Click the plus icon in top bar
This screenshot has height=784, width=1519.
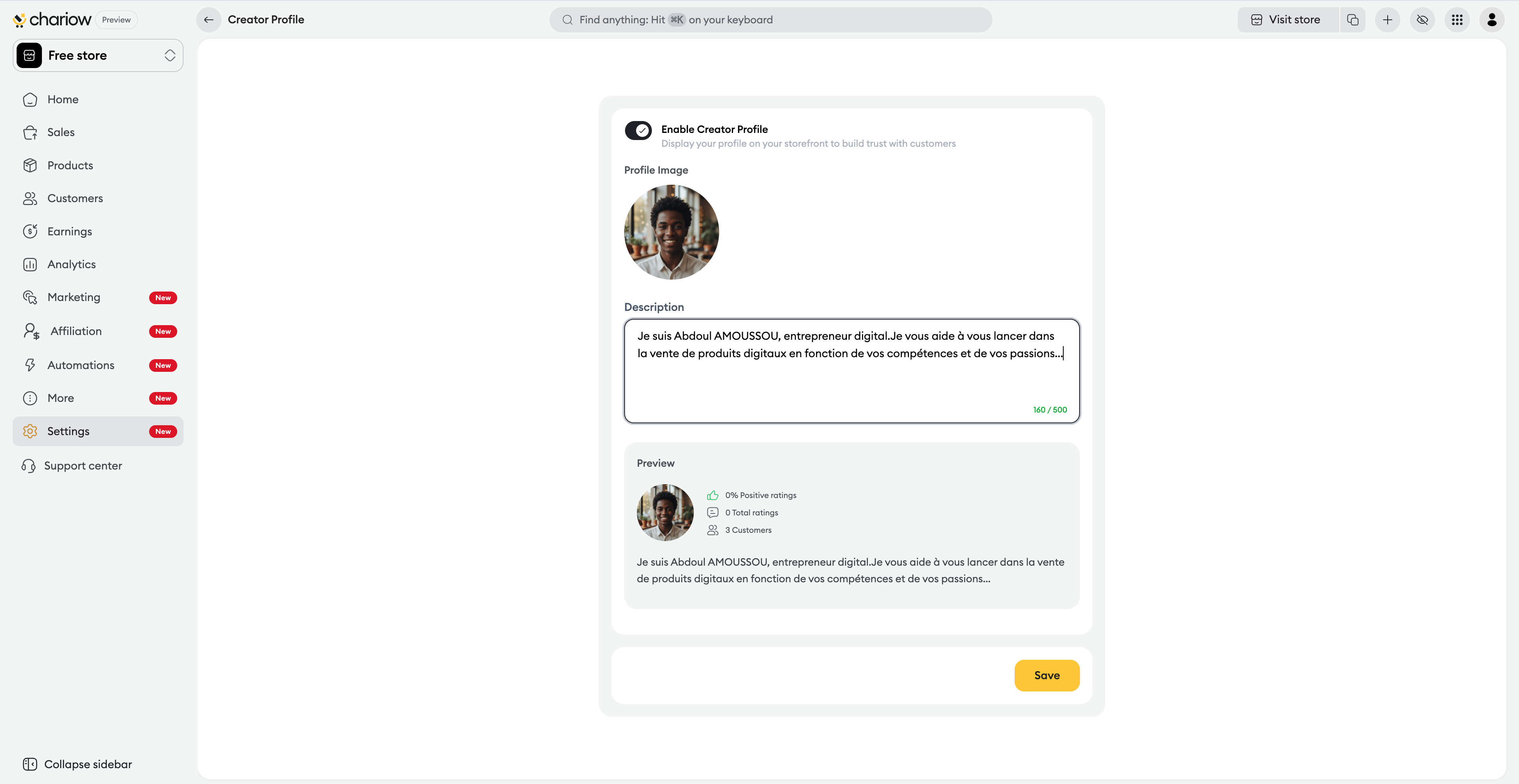1388,19
